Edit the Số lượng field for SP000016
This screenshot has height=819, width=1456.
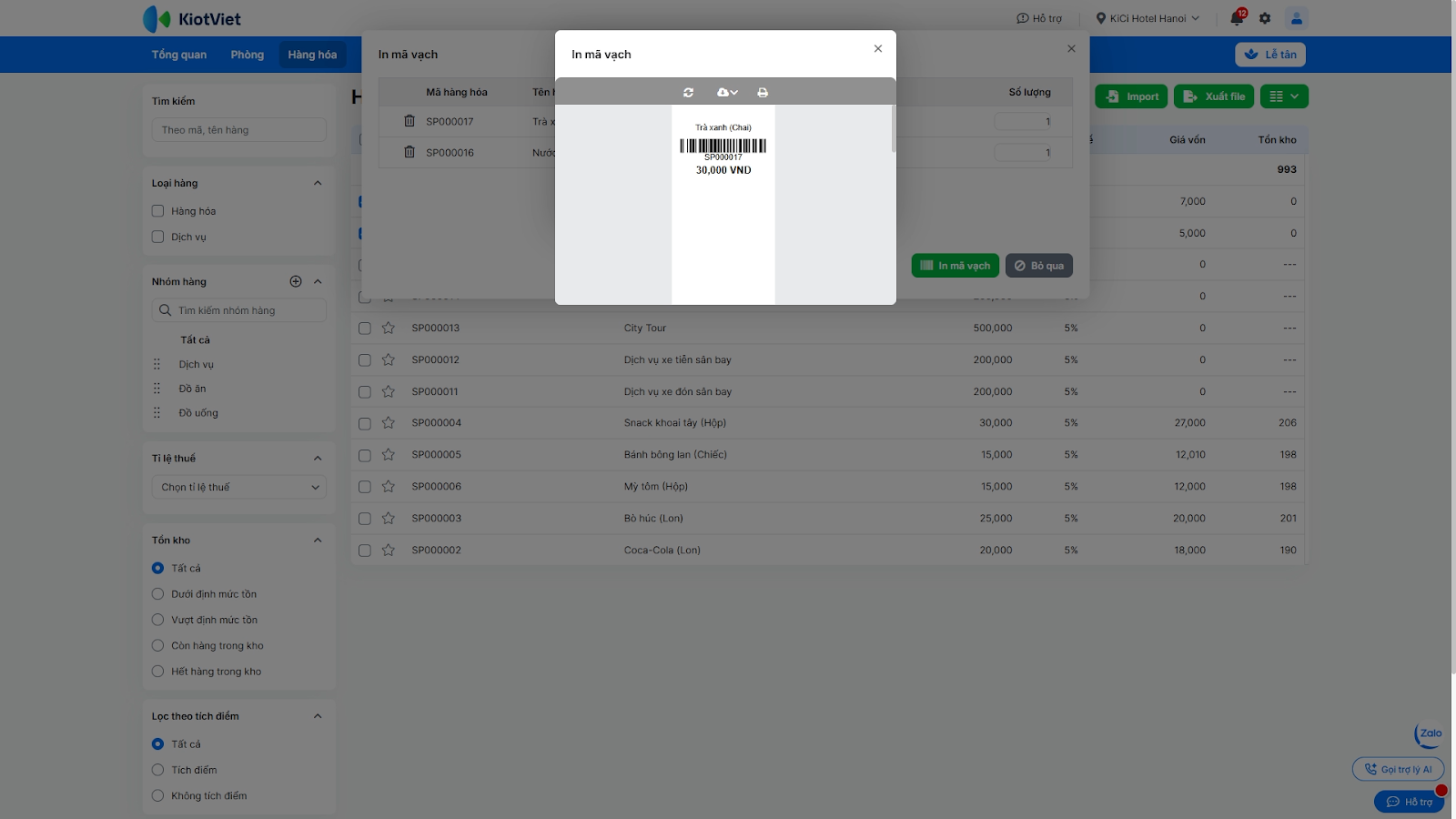pos(1025,152)
